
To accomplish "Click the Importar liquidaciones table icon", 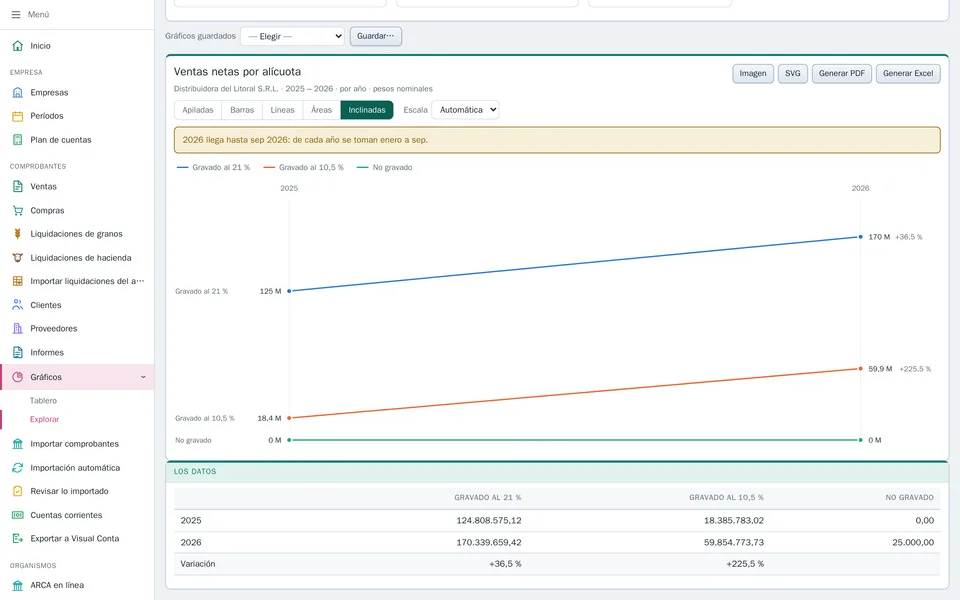I will click(18, 281).
